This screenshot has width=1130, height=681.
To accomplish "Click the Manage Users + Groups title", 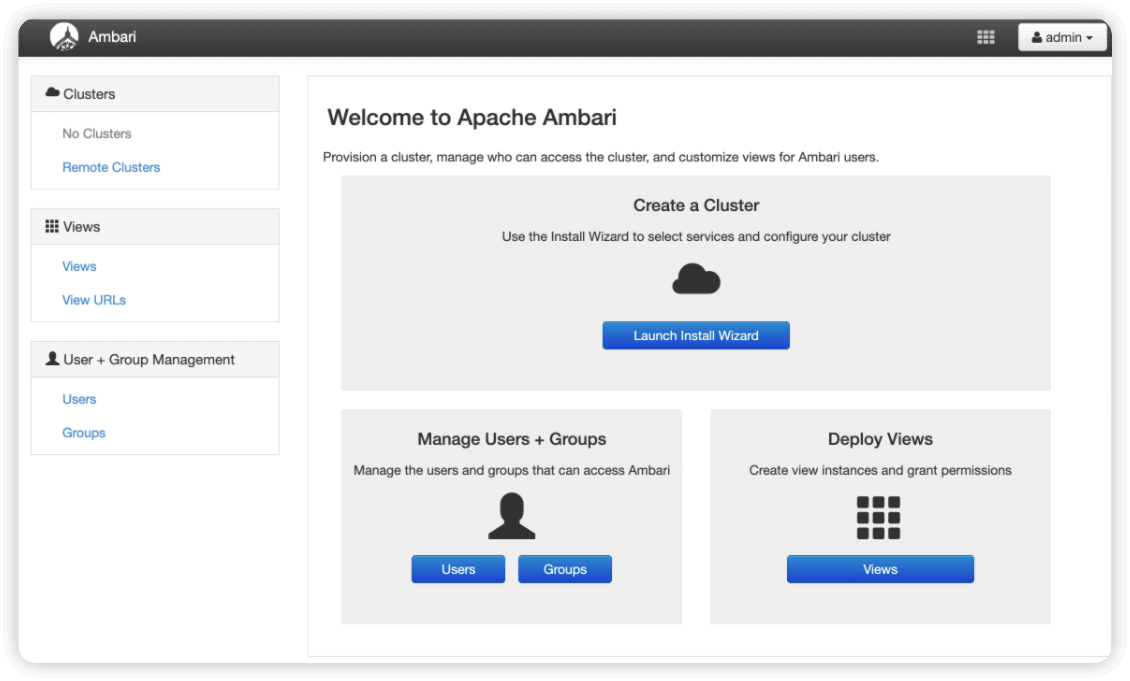I will coord(512,439).
